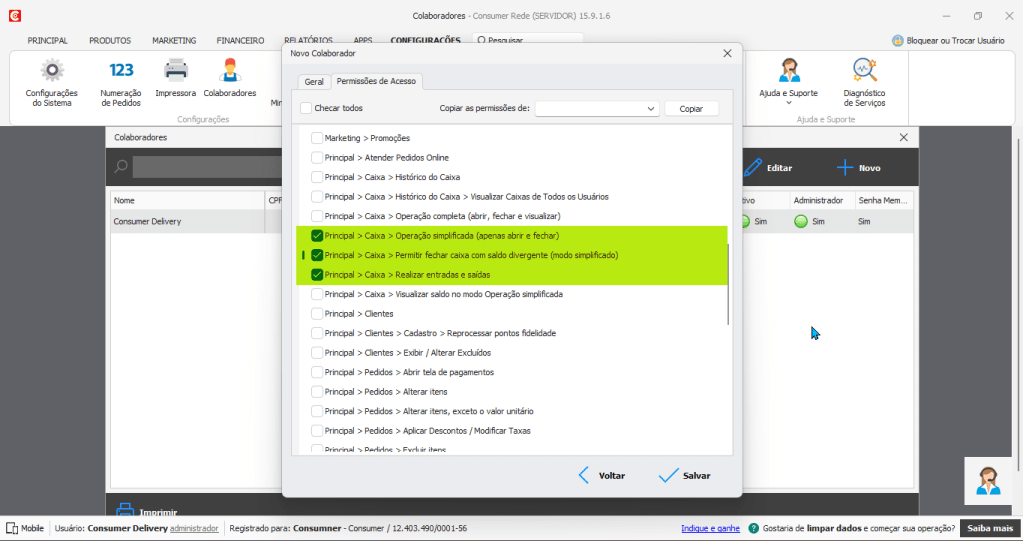Close the Novo Colaborador dialog

[727, 54]
